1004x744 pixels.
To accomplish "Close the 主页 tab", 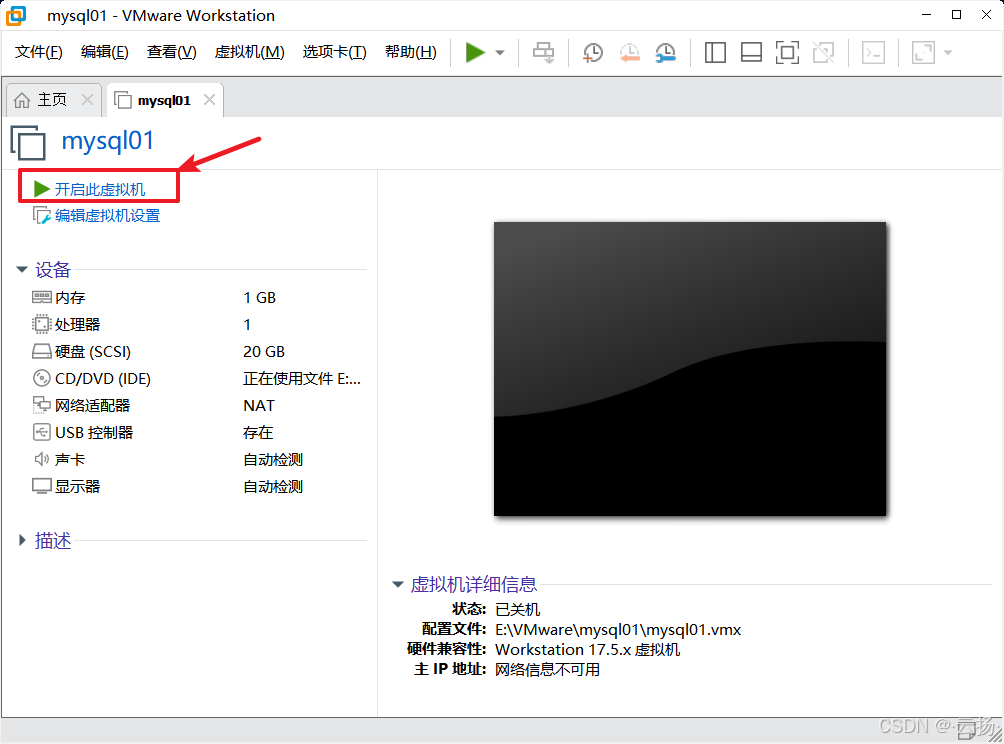I will click(x=88, y=100).
